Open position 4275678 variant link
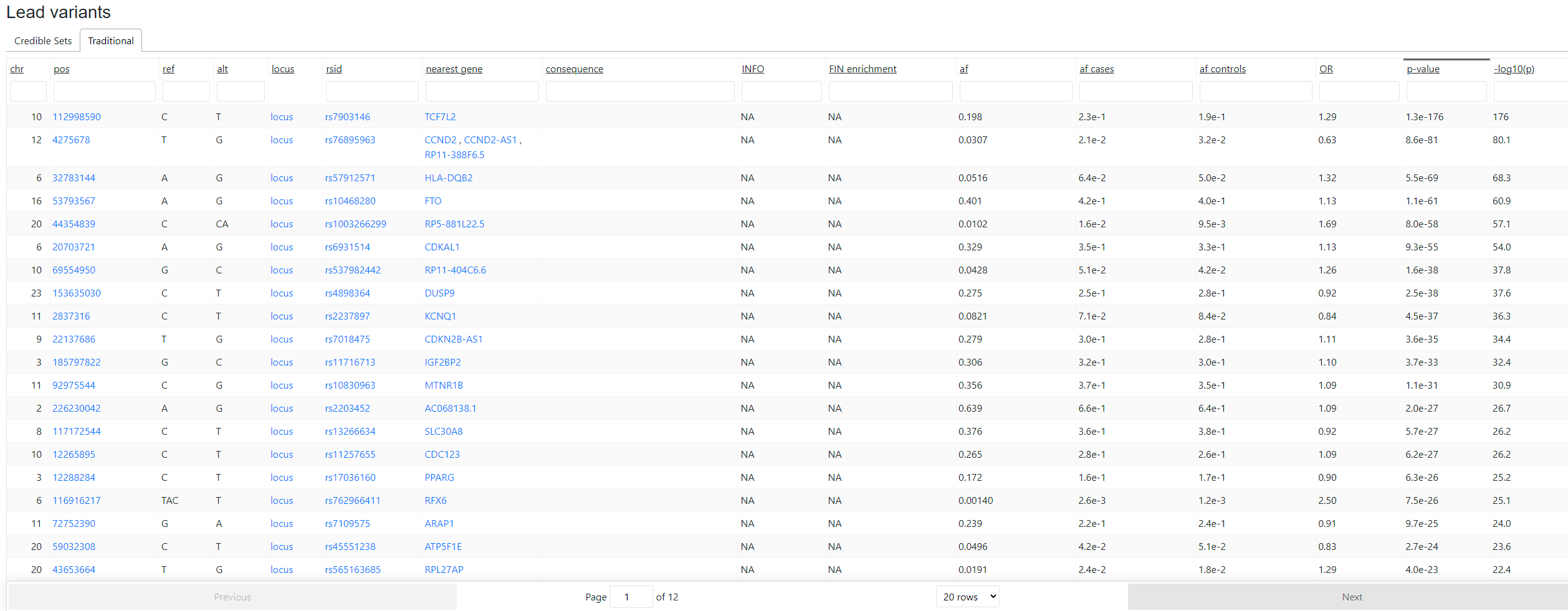Viewport: 1568px width, 611px height. pyautogui.click(x=71, y=140)
